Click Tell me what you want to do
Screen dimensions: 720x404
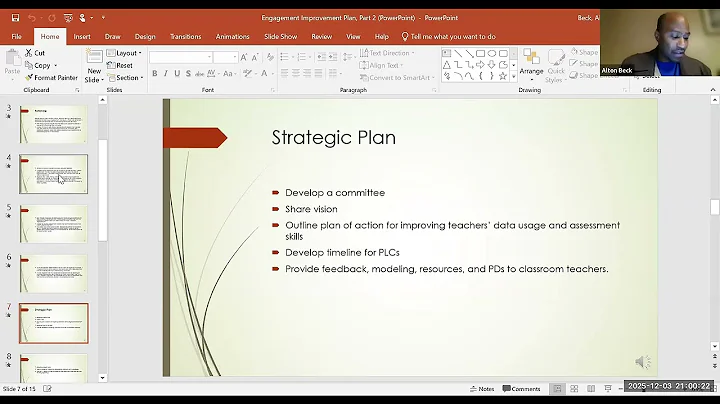point(448,37)
